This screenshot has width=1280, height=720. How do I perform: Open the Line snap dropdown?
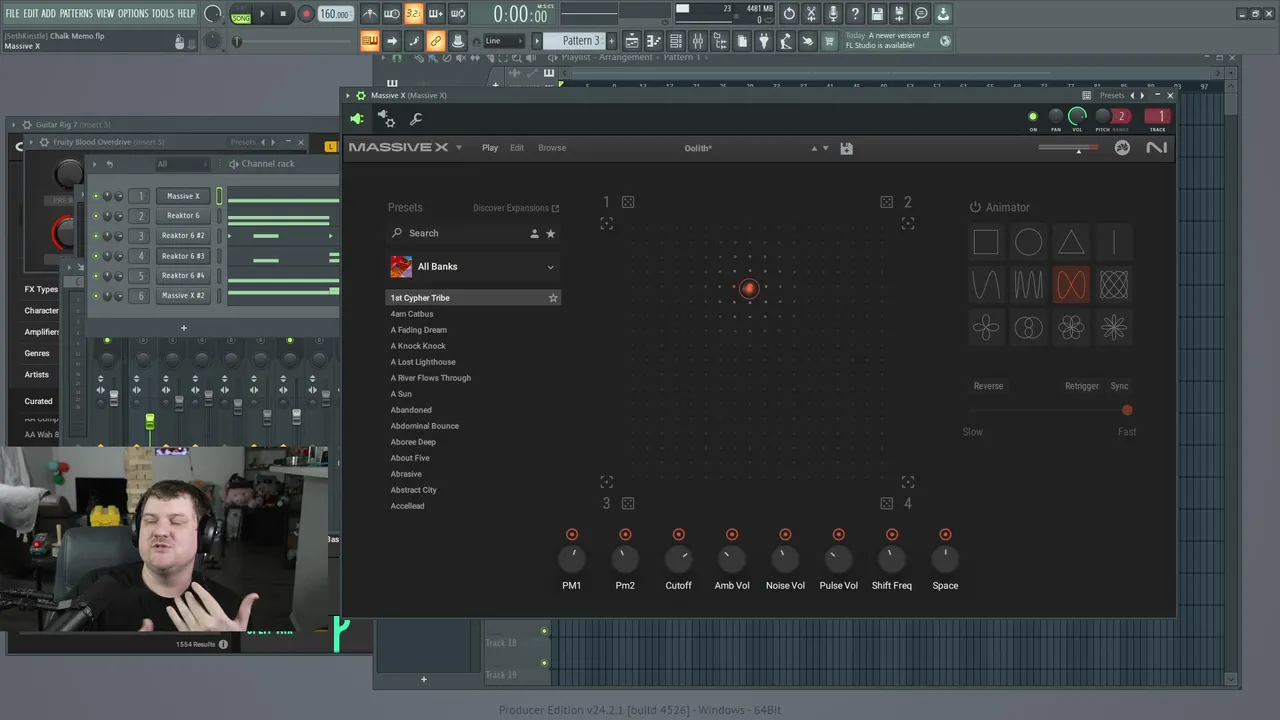coord(503,41)
